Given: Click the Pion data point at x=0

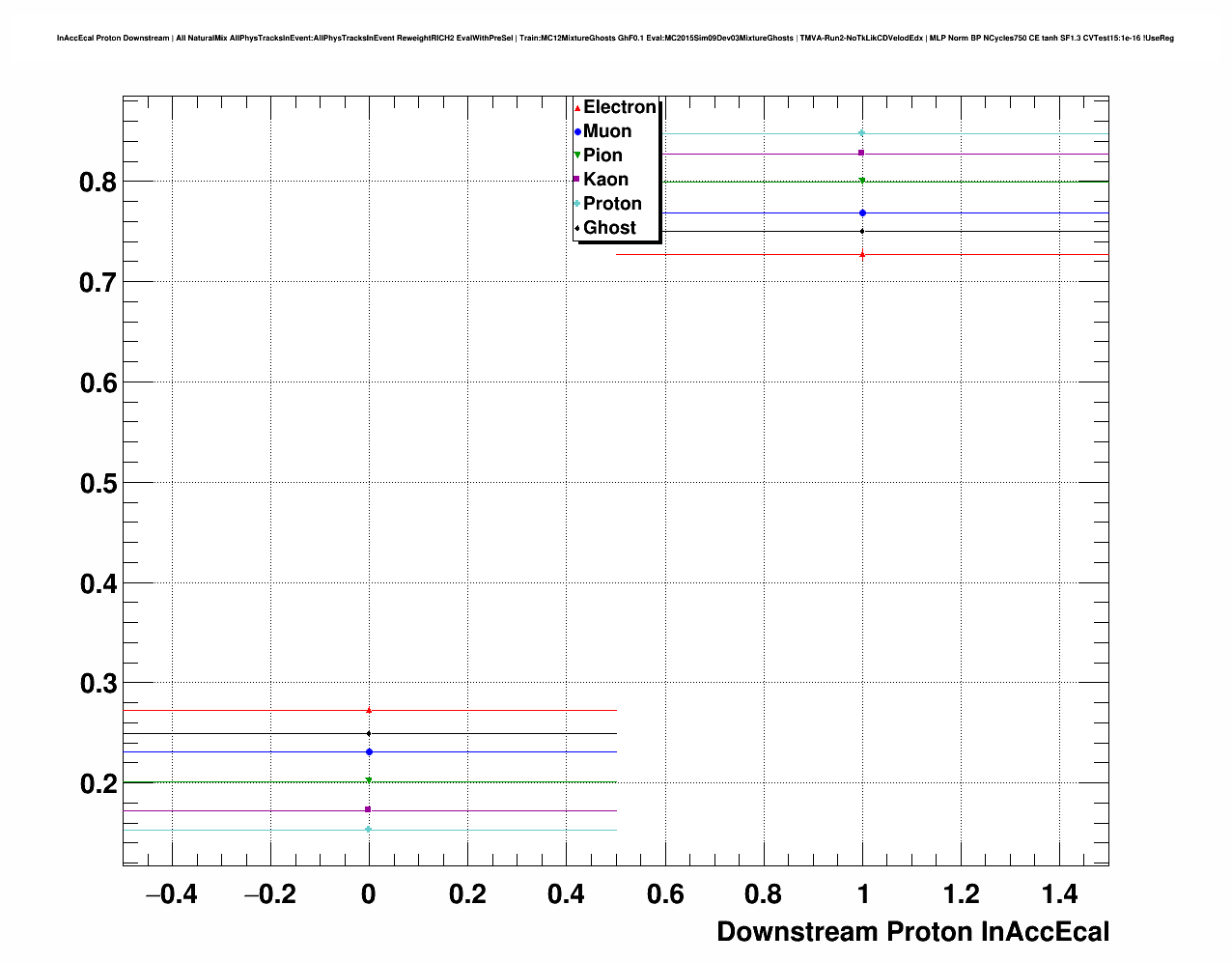Looking at the screenshot, I should click(369, 781).
